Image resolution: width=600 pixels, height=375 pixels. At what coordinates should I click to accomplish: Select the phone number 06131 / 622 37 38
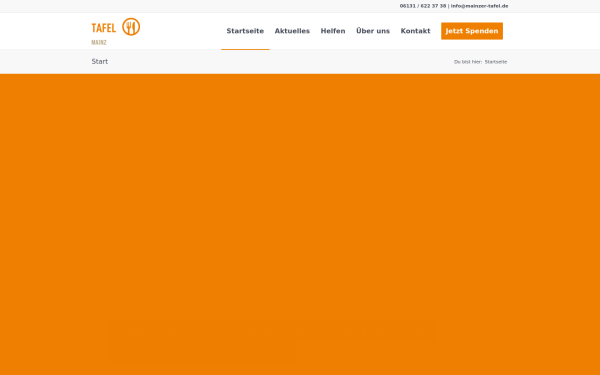[423, 6]
